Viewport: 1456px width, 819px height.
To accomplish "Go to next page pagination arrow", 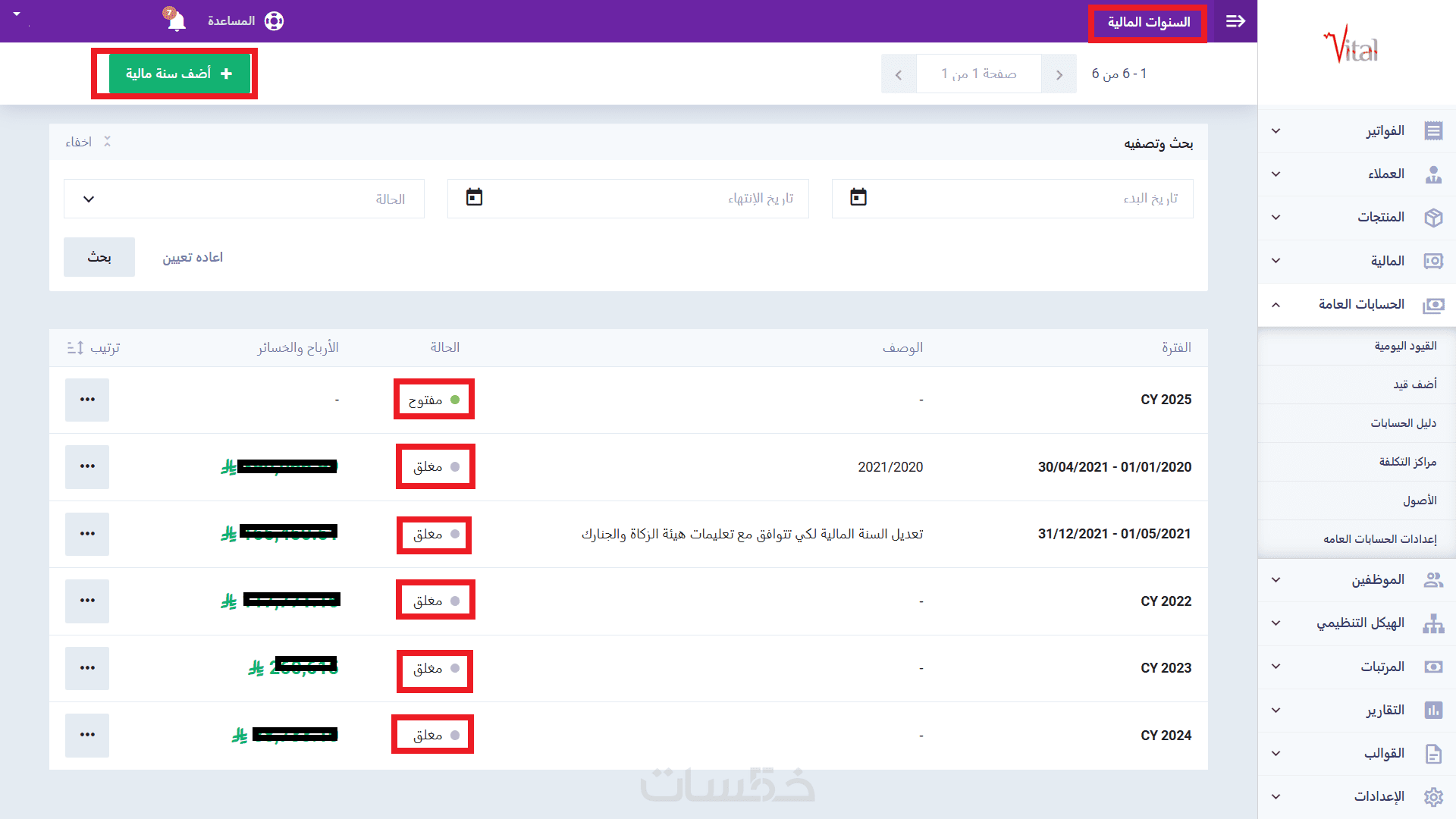I will tap(899, 74).
